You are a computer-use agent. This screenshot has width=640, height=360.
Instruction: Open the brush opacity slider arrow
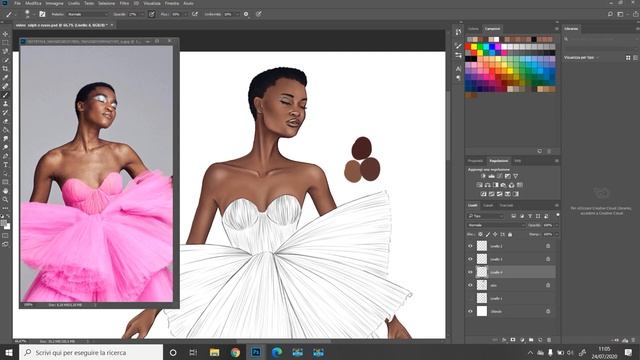pyautogui.click(x=142, y=14)
